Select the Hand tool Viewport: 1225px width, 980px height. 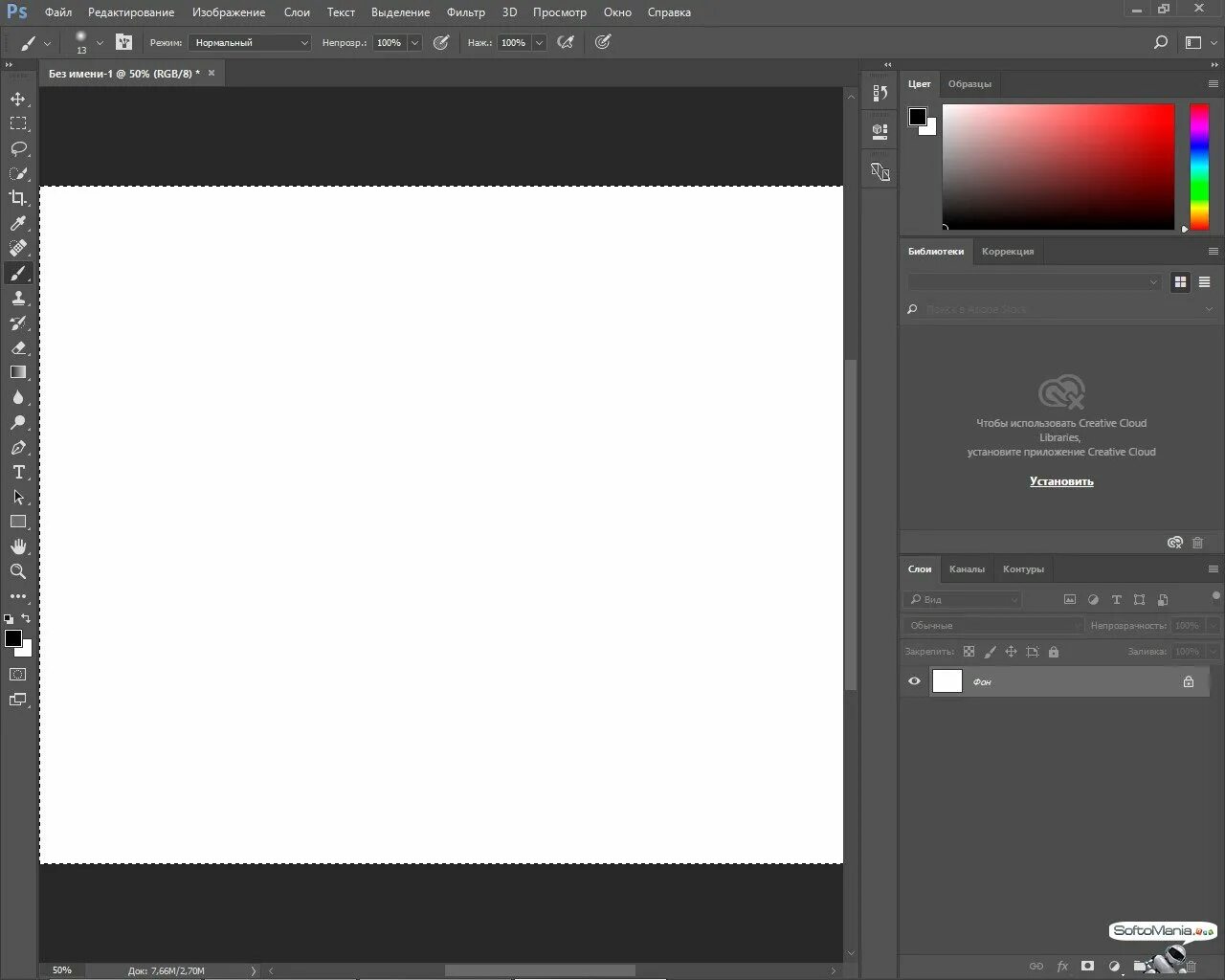(18, 546)
